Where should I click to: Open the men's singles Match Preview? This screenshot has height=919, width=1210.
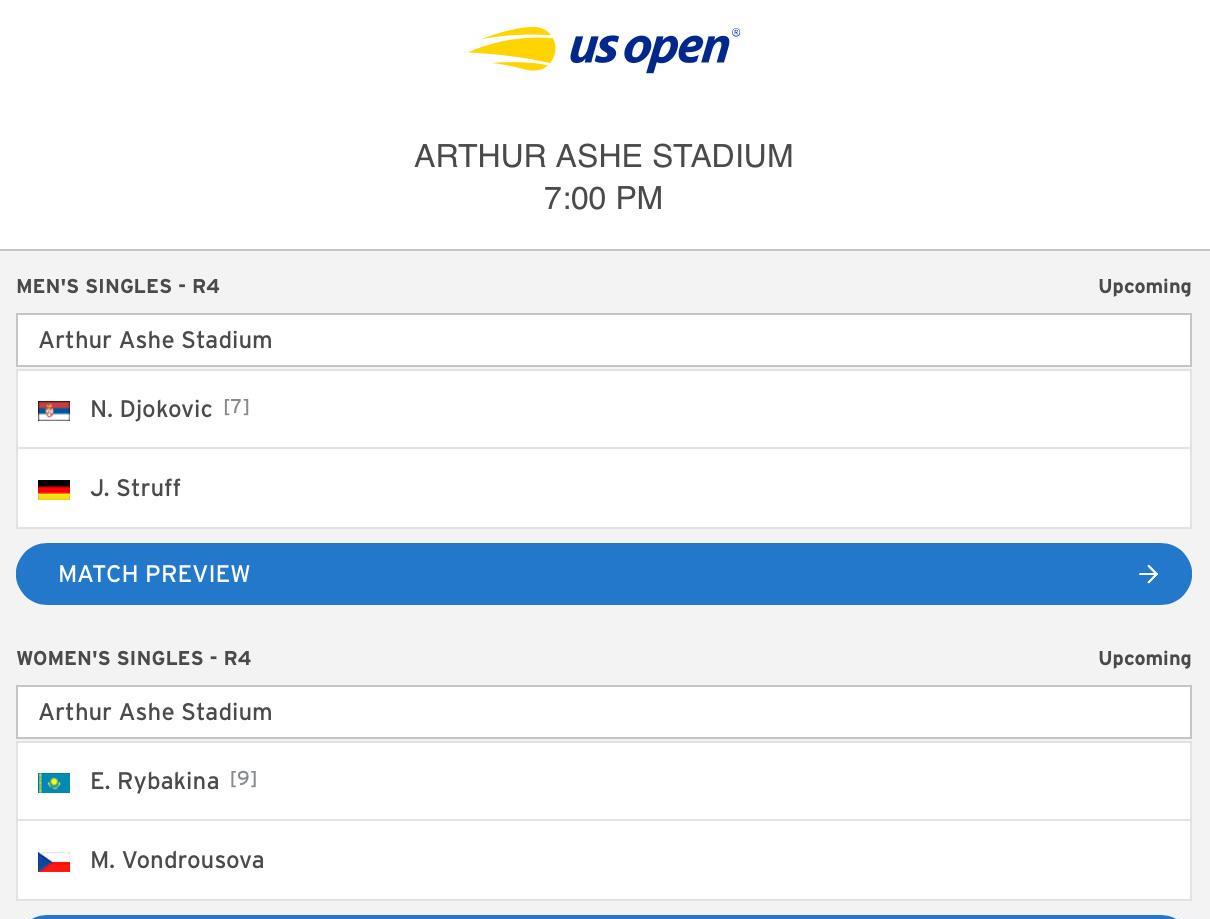point(603,574)
